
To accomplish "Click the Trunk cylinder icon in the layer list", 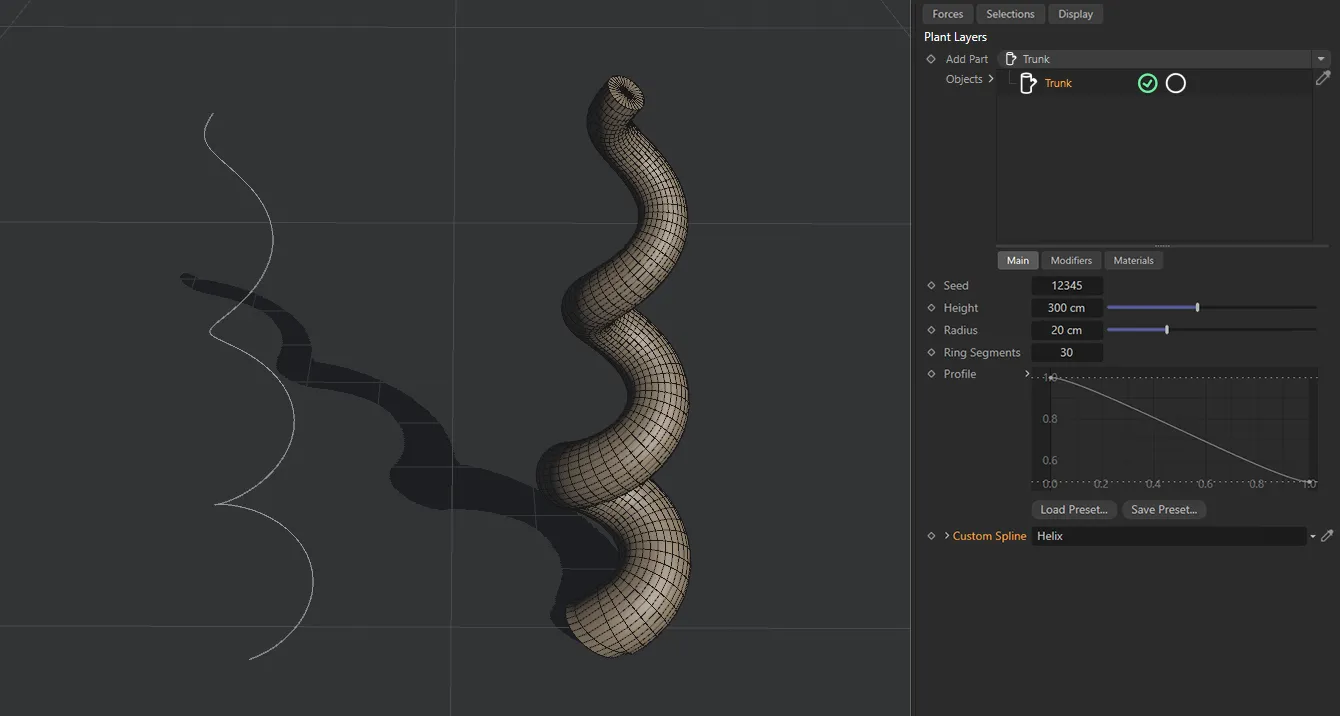I will point(1028,83).
